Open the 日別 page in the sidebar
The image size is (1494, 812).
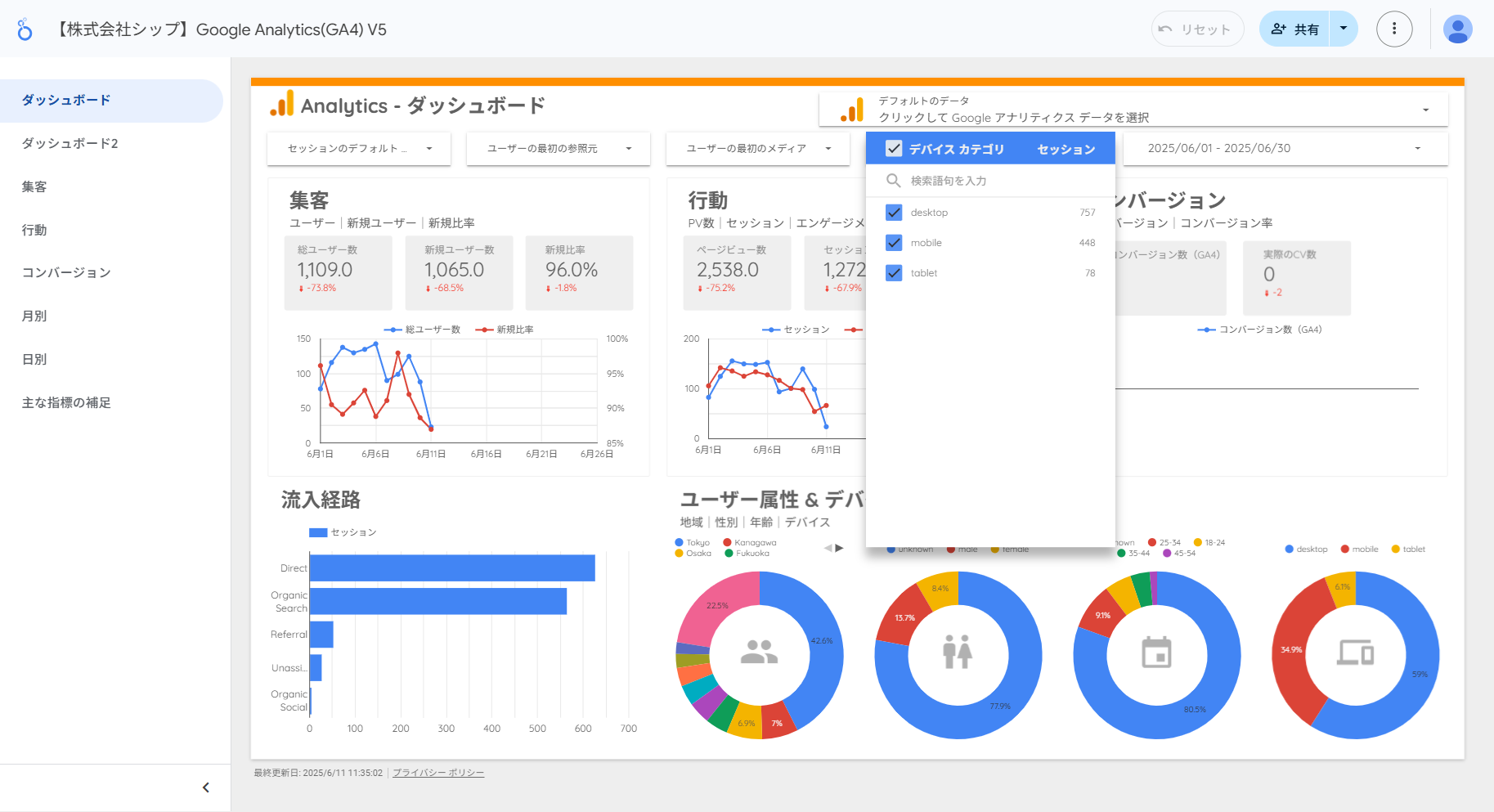click(x=111, y=360)
